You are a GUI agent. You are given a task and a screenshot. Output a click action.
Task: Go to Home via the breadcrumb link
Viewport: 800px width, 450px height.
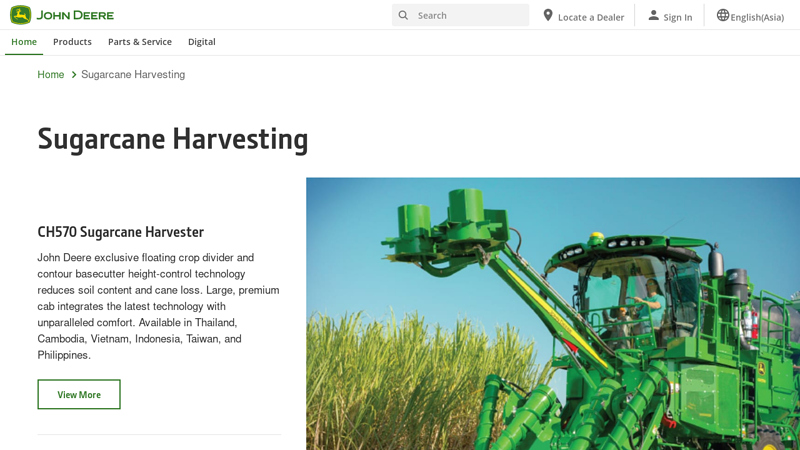coord(50,75)
